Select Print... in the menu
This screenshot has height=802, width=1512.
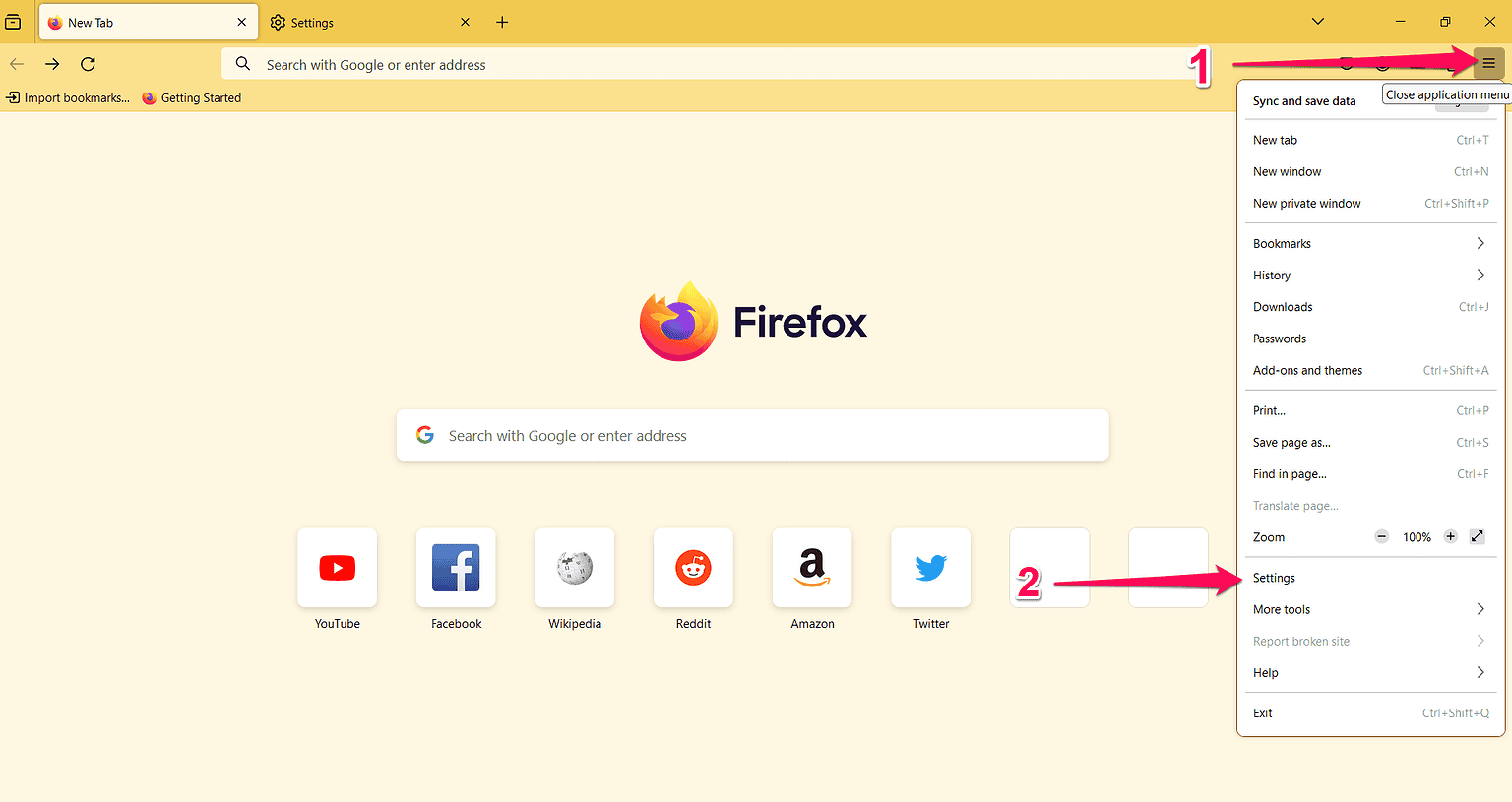(x=1370, y=411)
